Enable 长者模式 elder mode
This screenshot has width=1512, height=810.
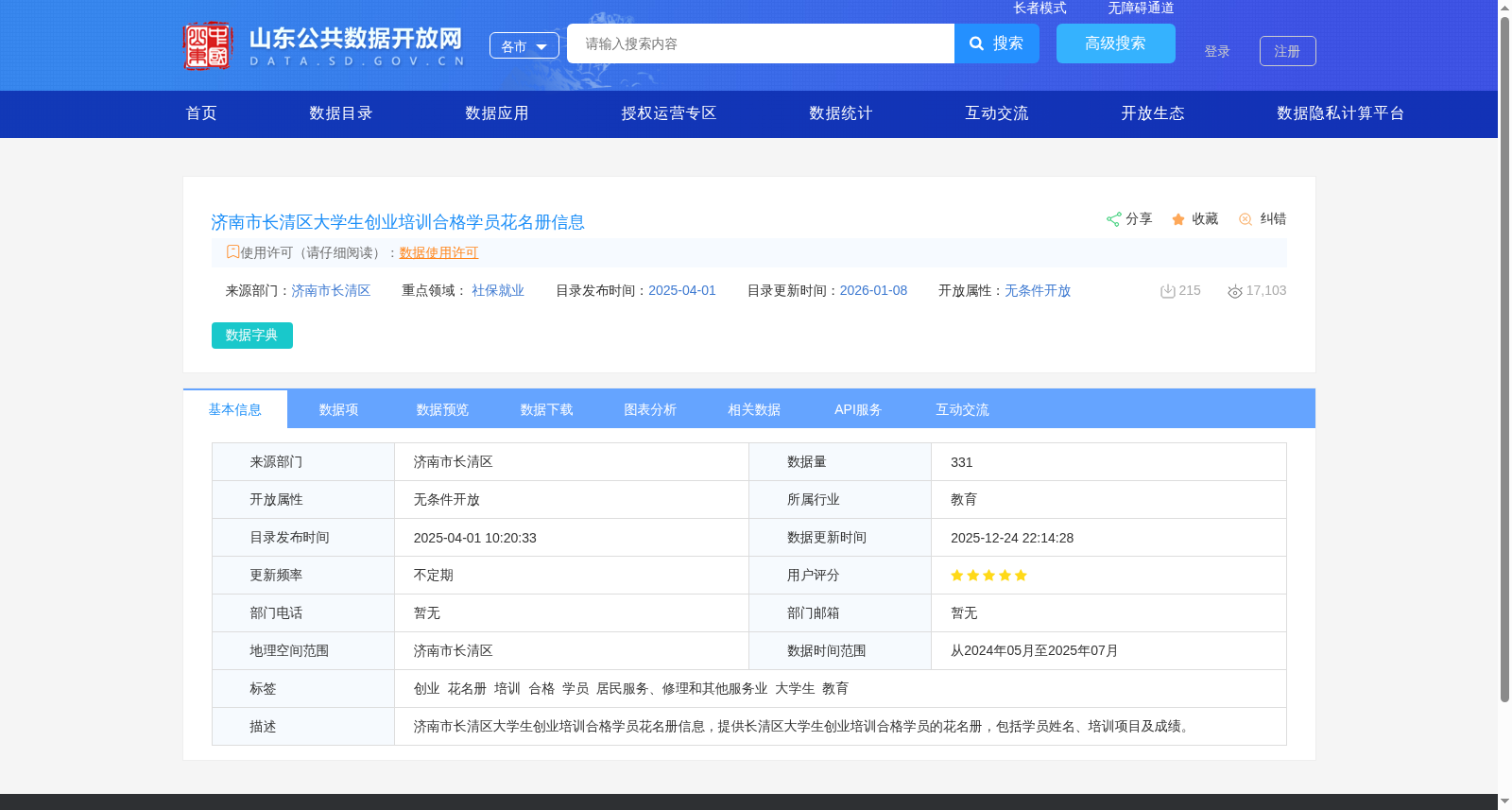[x=1039, y=8]
